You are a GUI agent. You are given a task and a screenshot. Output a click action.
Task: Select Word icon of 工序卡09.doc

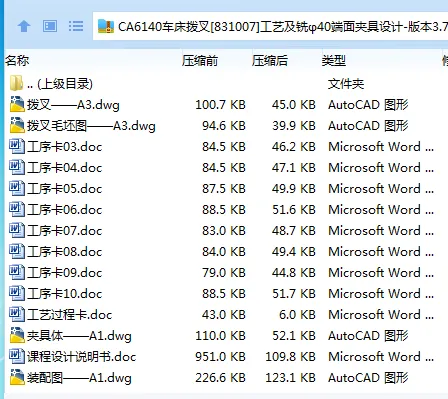[x=17, y=272]
